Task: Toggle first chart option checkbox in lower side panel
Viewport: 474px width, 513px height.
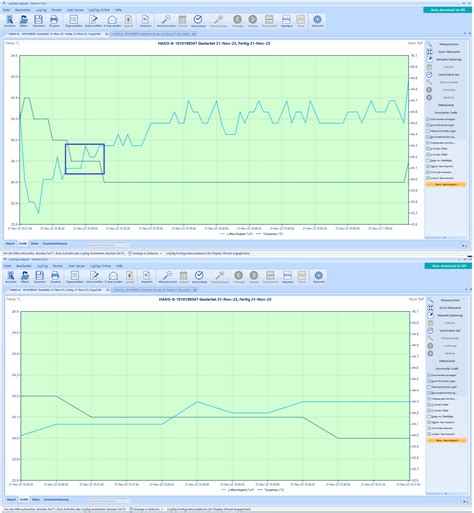Action: click(429, 375)
